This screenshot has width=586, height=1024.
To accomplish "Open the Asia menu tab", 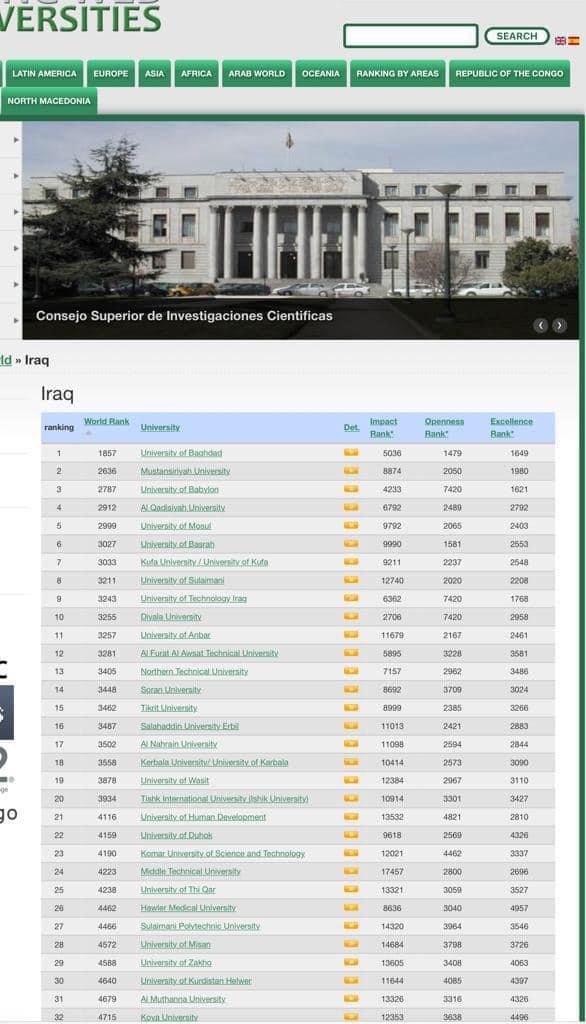I will coord(155,74).
